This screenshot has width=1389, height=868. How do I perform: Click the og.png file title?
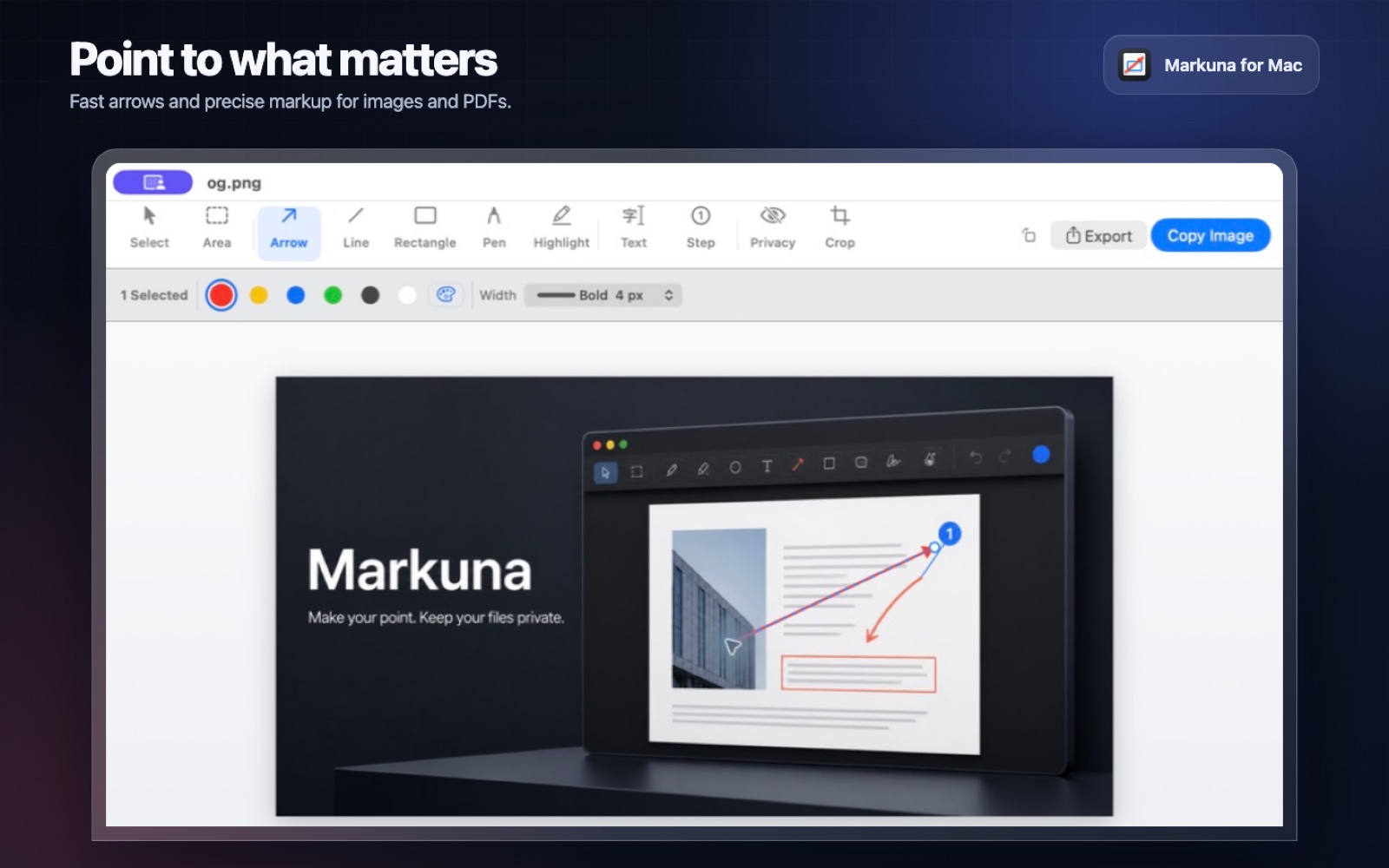[x=234, y=183]
